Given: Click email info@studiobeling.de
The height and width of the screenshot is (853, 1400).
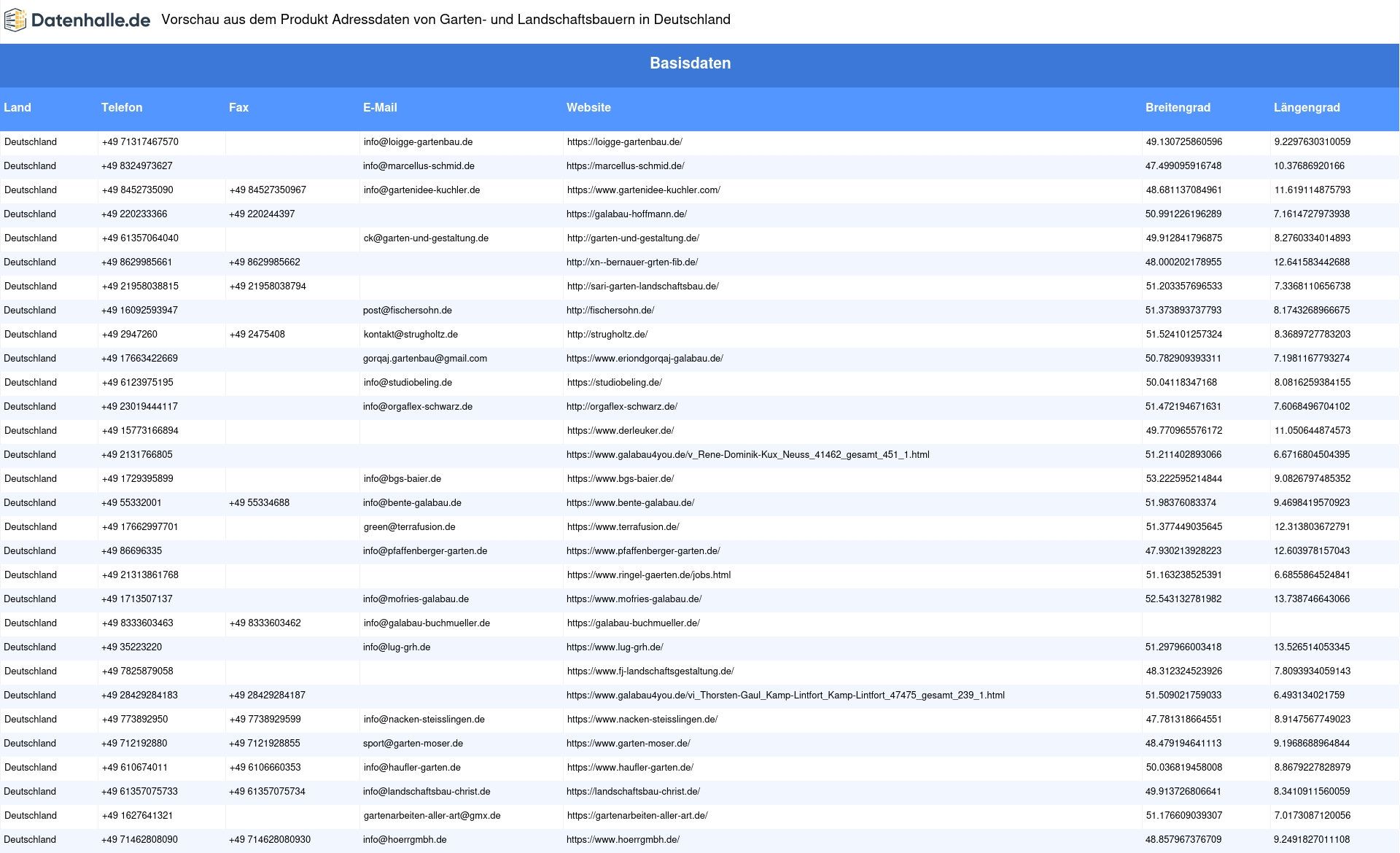Looking at the screenshot, I should (x=408, y=383).
